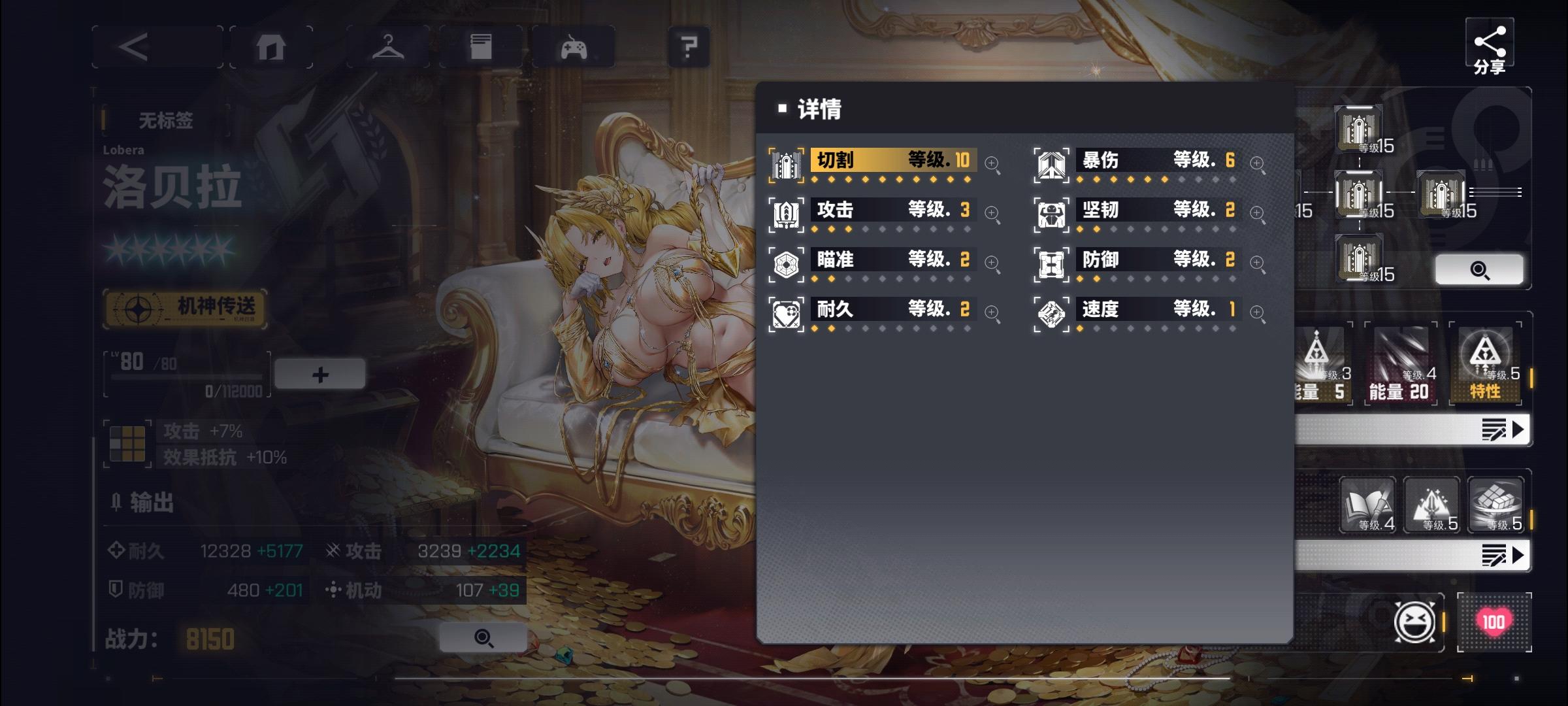
Task: Open the question mark help icon
Action: 689,47
